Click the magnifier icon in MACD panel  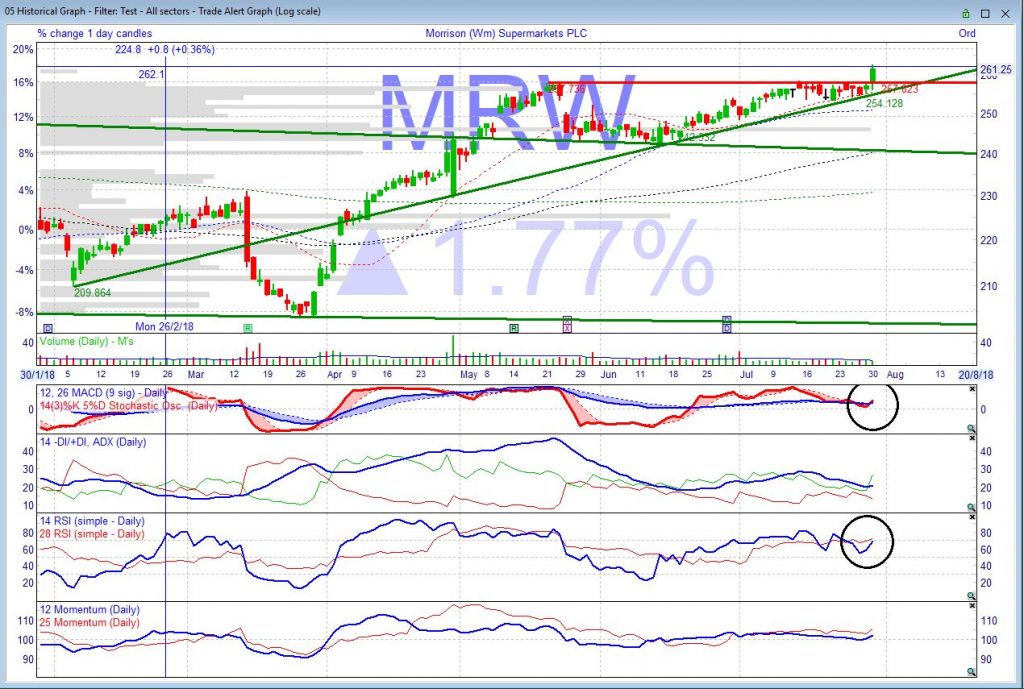point(971,428)
